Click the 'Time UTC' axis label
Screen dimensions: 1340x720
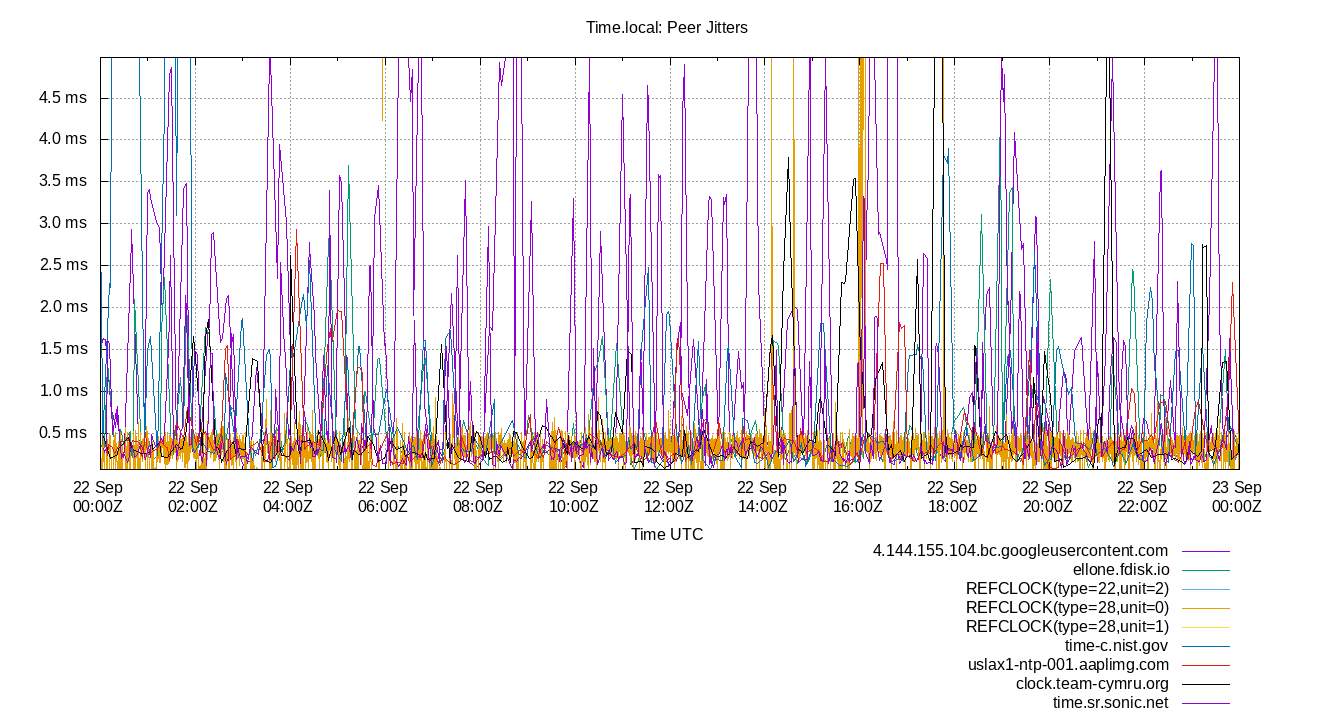click(667, 535)
